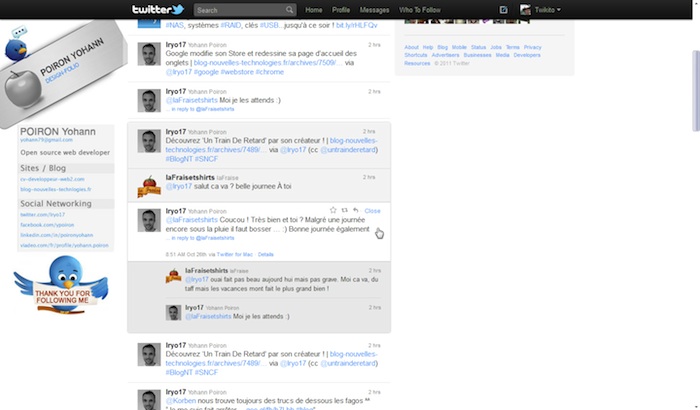700x410 pixels.
Task: Open the Profile page from navbar
Action: pyautogui.click(x=341, y=10)
